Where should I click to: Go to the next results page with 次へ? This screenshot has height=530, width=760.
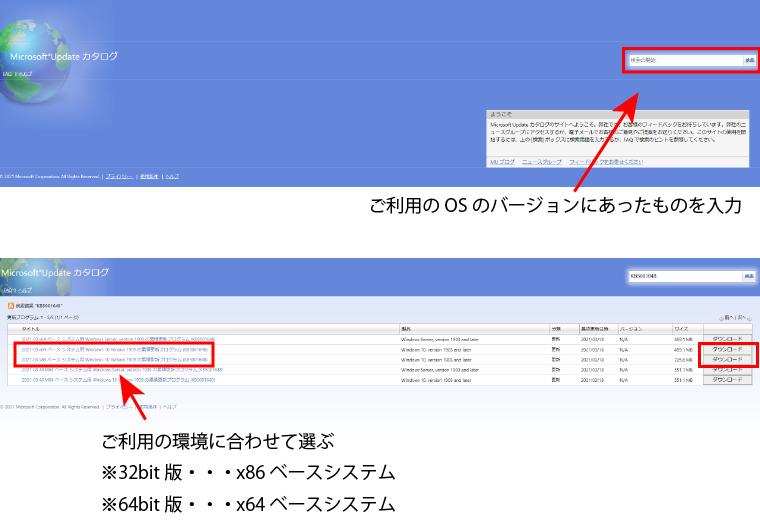tap(744, 318)
